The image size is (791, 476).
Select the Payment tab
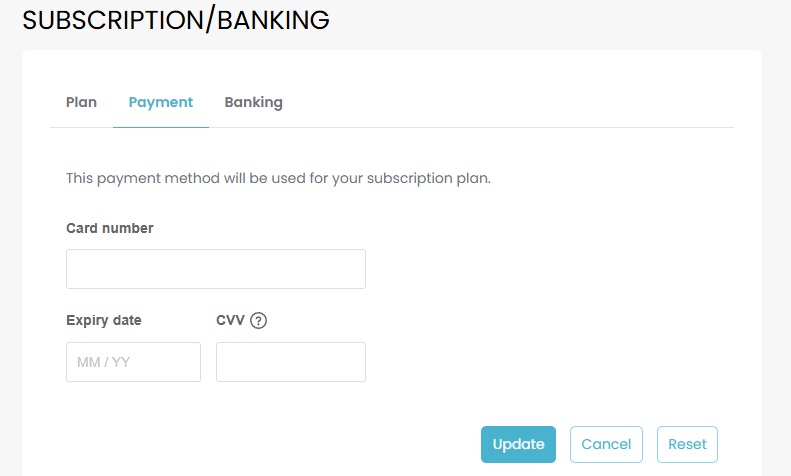161,102
